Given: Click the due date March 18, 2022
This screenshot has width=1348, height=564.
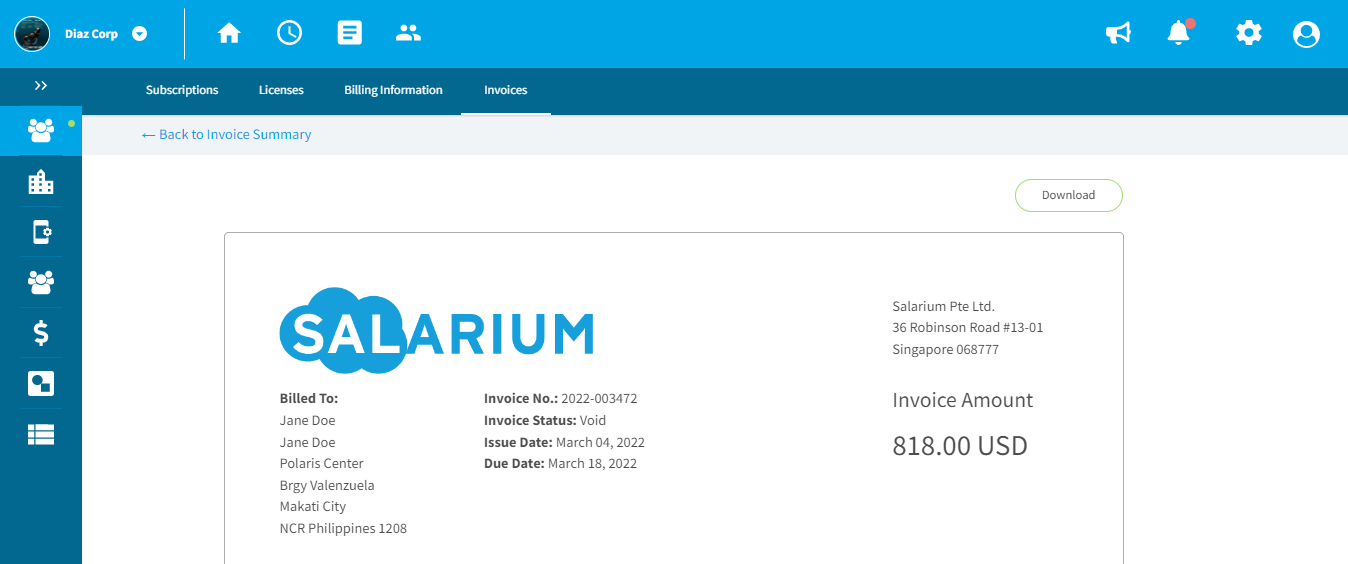Looking at the screenshot, I should (x=592, y=463).
